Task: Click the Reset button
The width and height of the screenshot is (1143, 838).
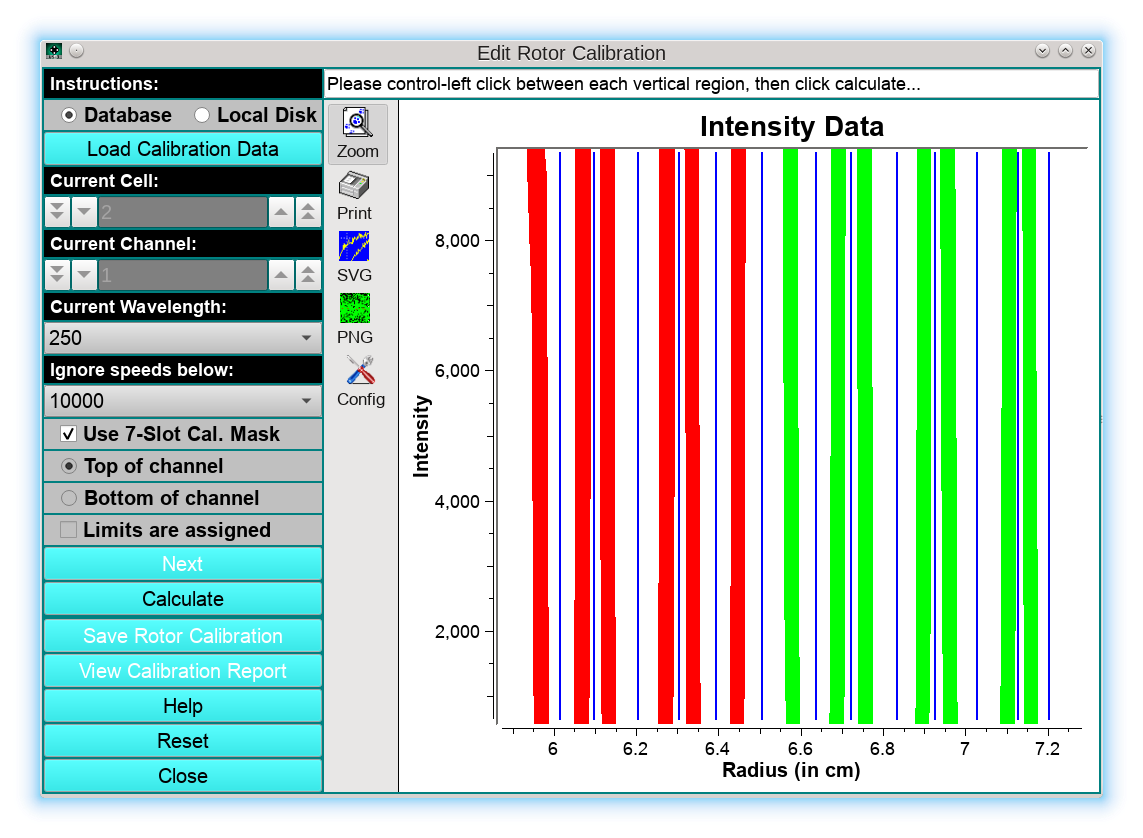Action: click(182, 741)
